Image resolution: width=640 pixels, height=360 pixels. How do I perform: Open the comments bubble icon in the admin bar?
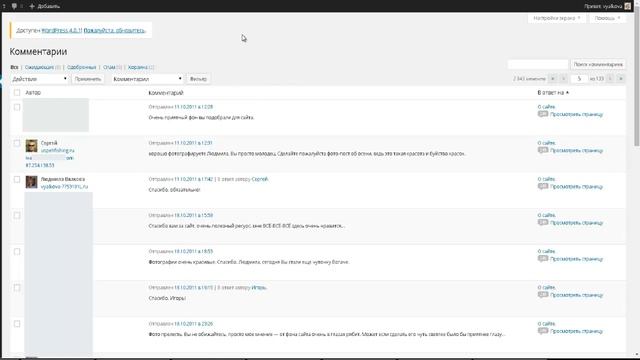point(14,6)
